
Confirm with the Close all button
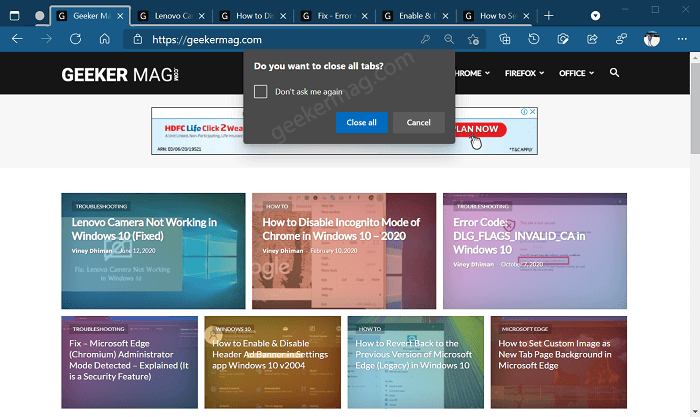pos(362,122)
